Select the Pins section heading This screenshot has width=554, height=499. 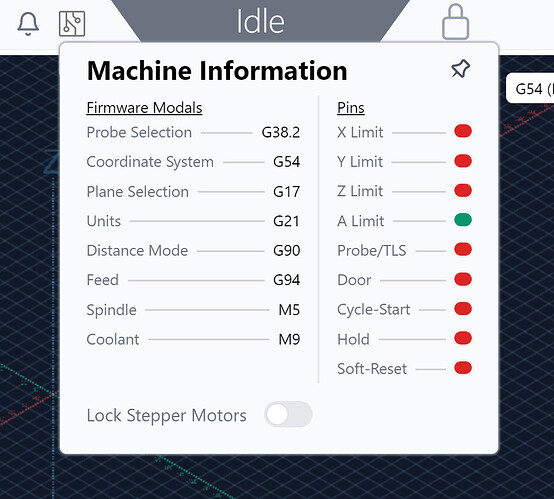(x=350, y=108)
